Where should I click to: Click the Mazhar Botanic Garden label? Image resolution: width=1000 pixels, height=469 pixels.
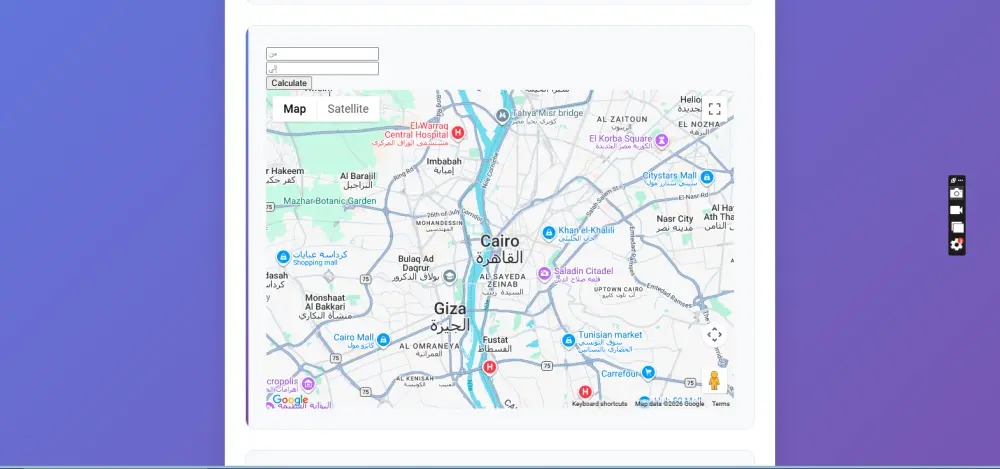click(330, 201)
